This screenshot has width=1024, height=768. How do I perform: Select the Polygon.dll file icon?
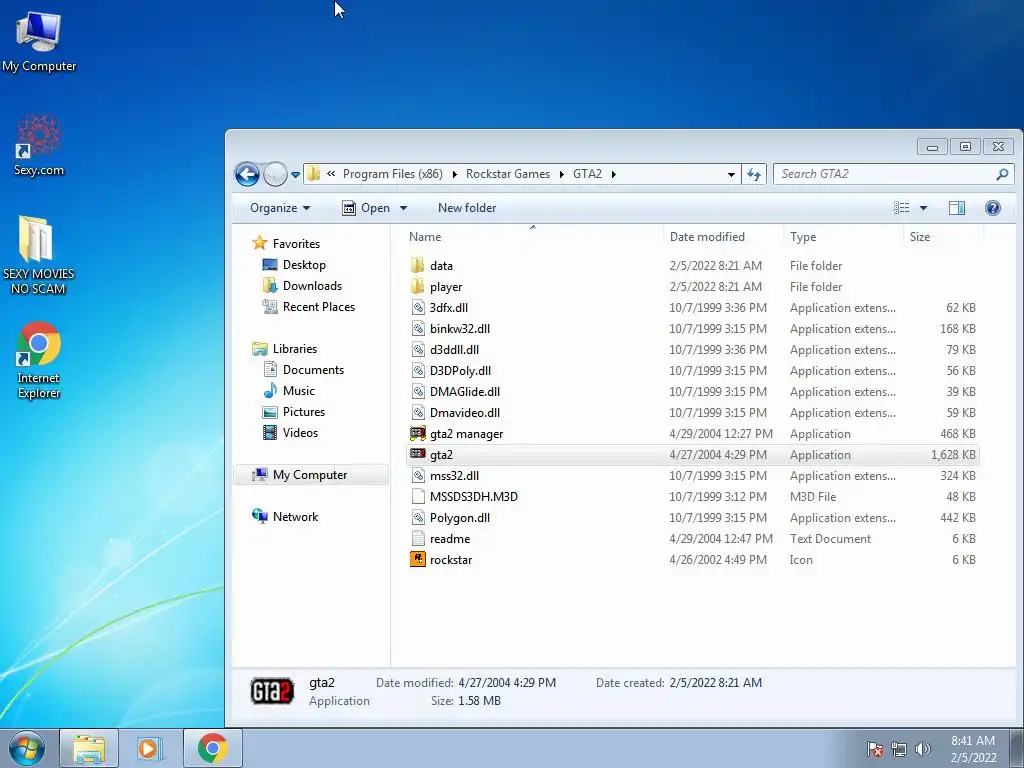[418, 517]
